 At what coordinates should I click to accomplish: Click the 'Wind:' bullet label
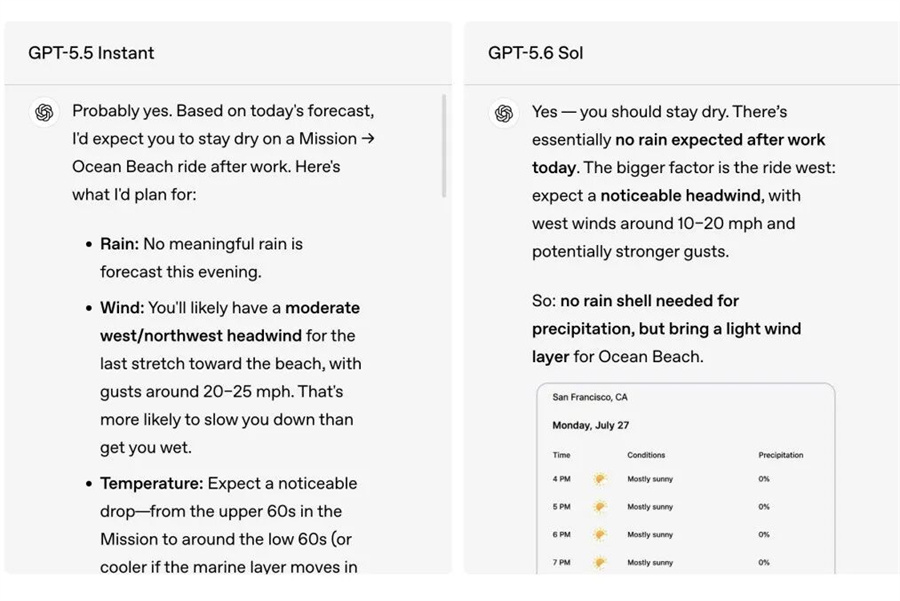(122, 308)
